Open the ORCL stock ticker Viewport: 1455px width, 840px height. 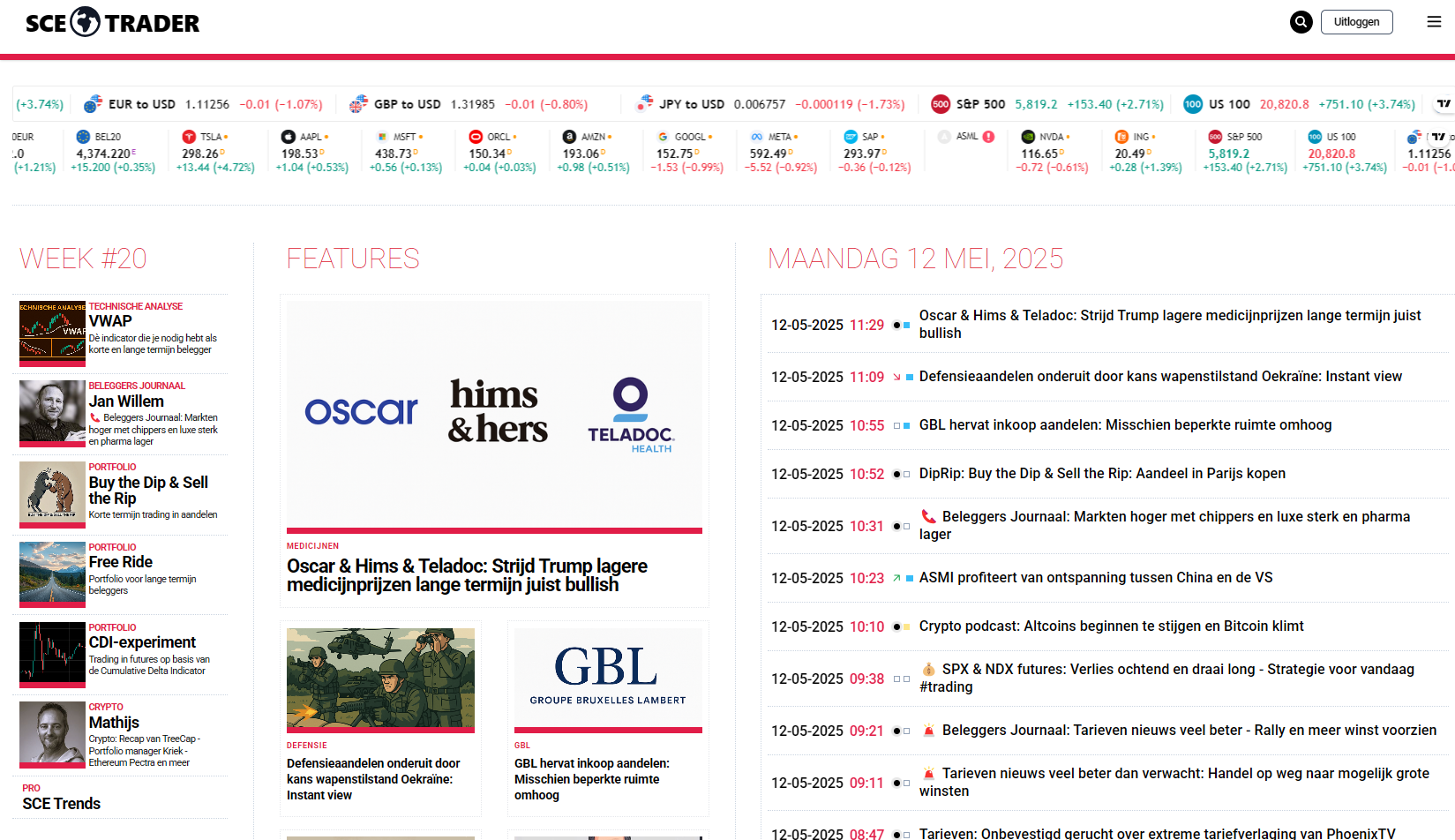click(x=499, y=151)
